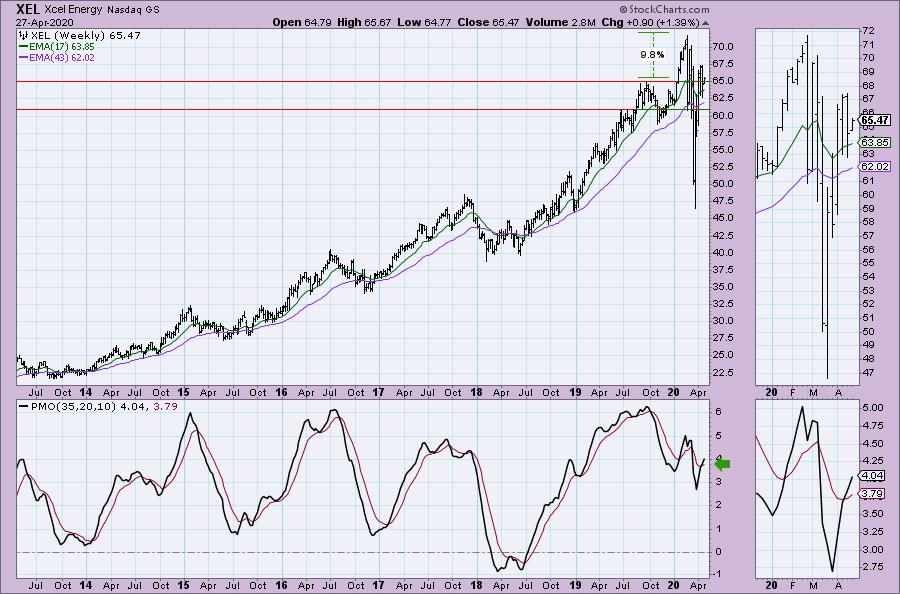900x594 pixels.
Task: Click the Open 64.79 value
Action: coord(302,22)
